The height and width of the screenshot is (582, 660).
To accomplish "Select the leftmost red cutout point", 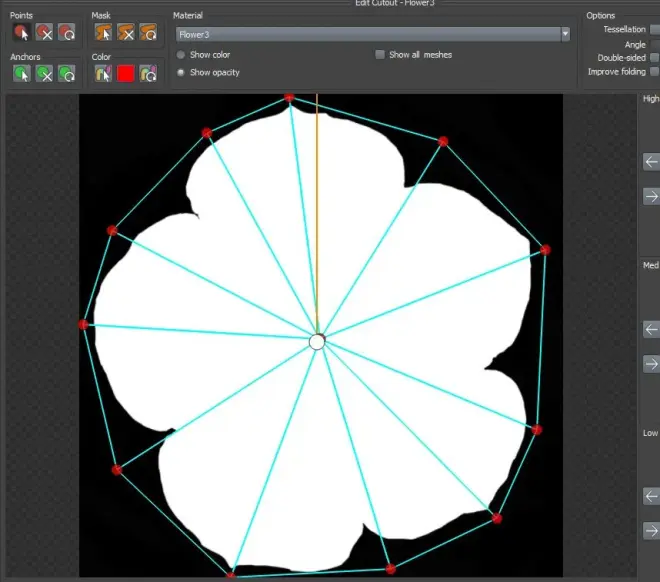I will (83, 324).
